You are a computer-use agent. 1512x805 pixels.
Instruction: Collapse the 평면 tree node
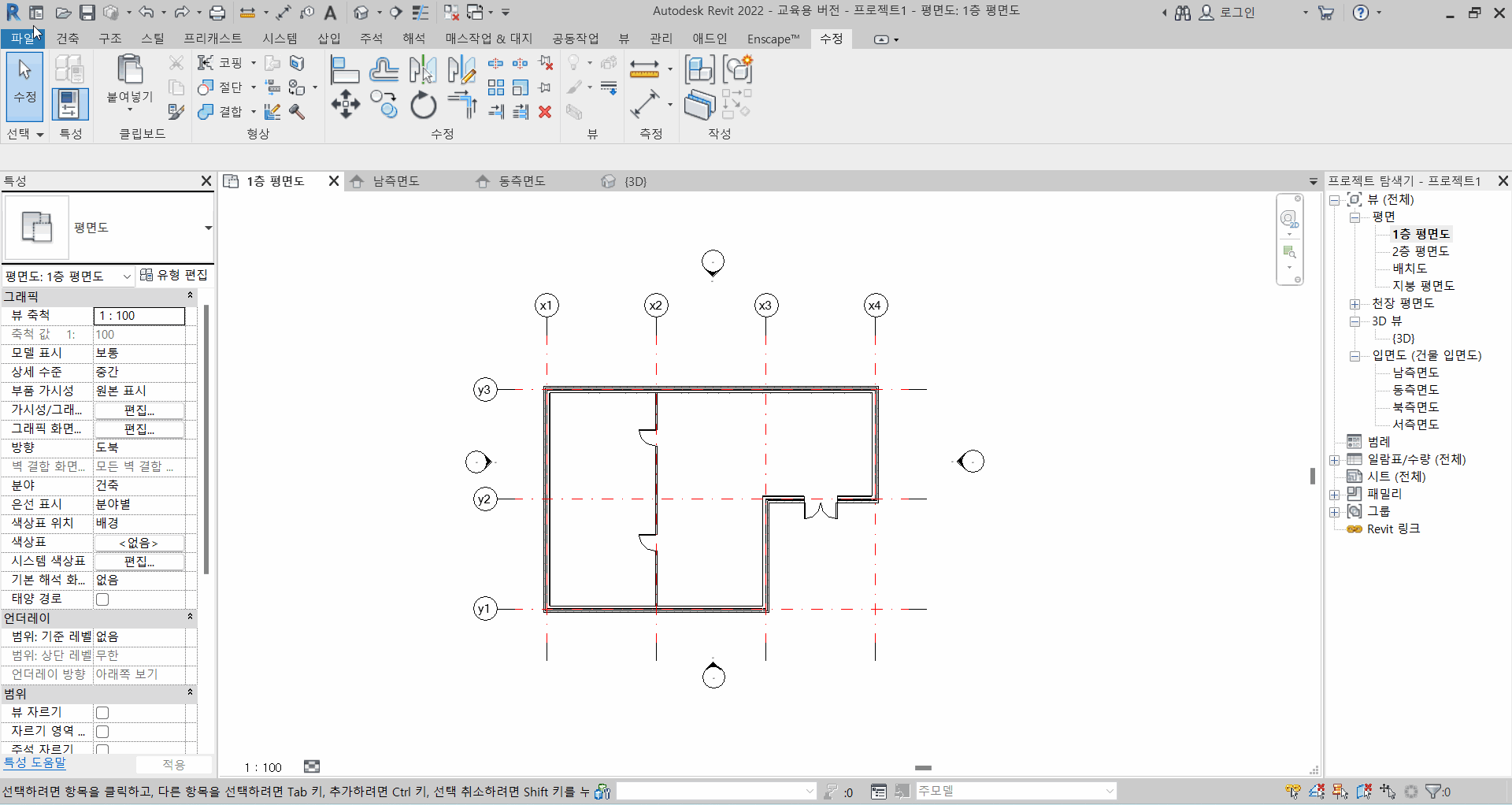[1354, 217]
